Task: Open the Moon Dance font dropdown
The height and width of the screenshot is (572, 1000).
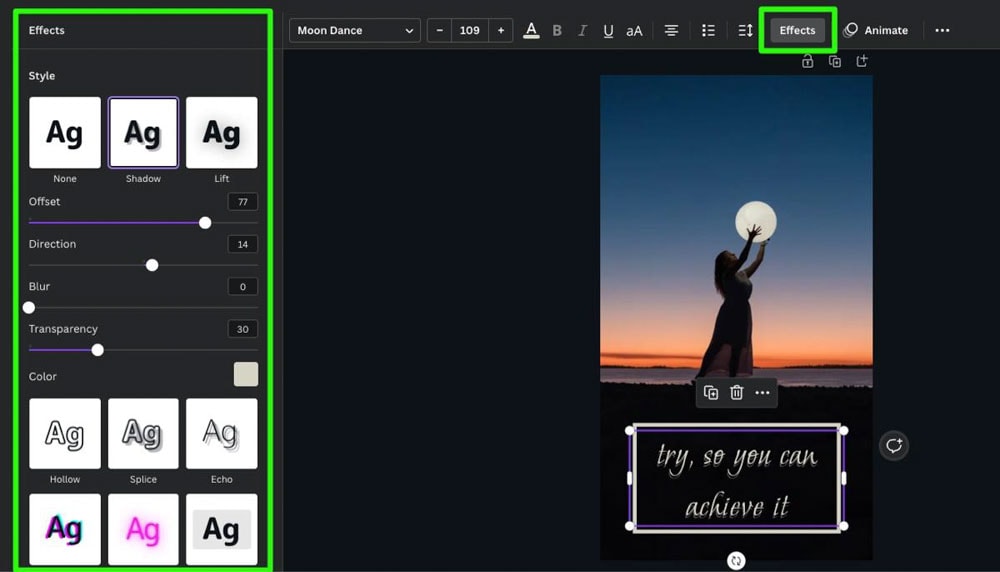Action: 355,31
